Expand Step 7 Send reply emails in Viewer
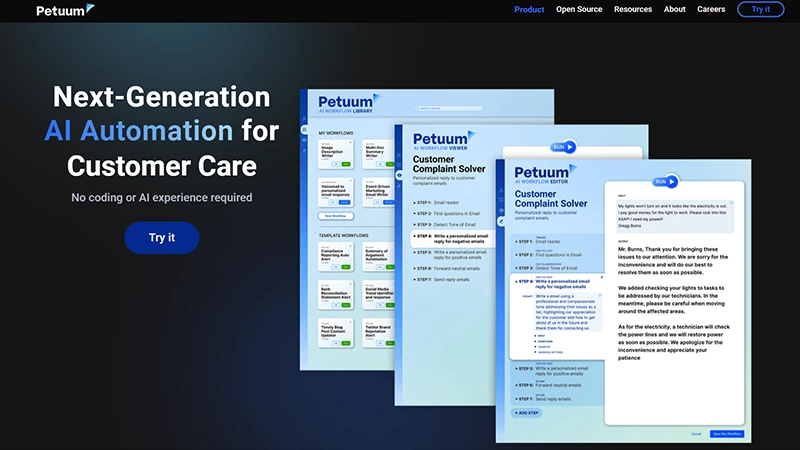 click(442, 280)
